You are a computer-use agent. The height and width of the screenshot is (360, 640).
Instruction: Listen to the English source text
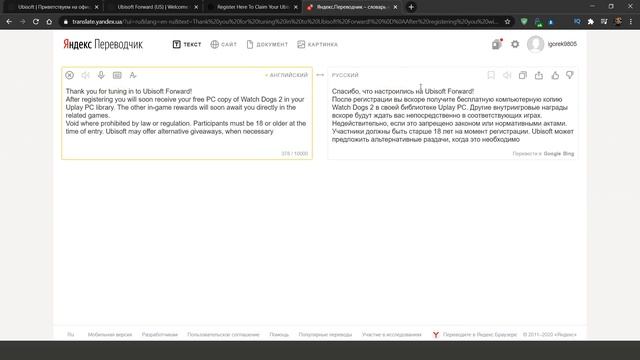point(85,75)
